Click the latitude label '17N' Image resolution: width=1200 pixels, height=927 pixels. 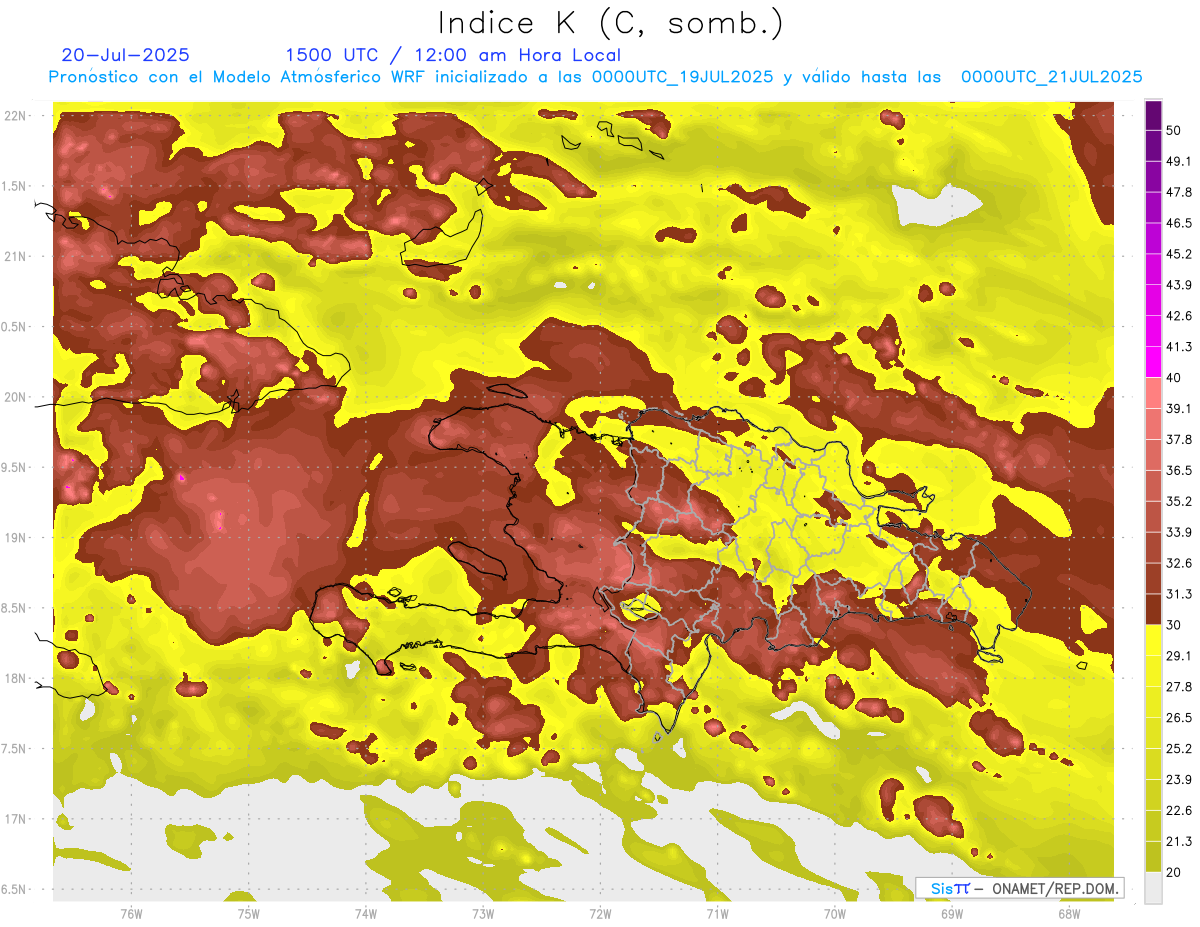tap(17, 820)
